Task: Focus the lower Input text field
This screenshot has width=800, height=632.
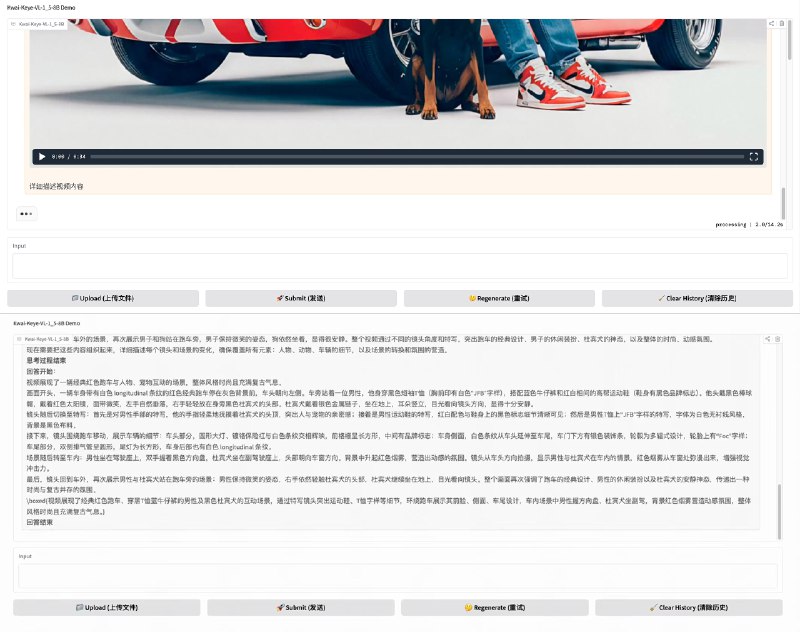Action: [x=398, y=576]
